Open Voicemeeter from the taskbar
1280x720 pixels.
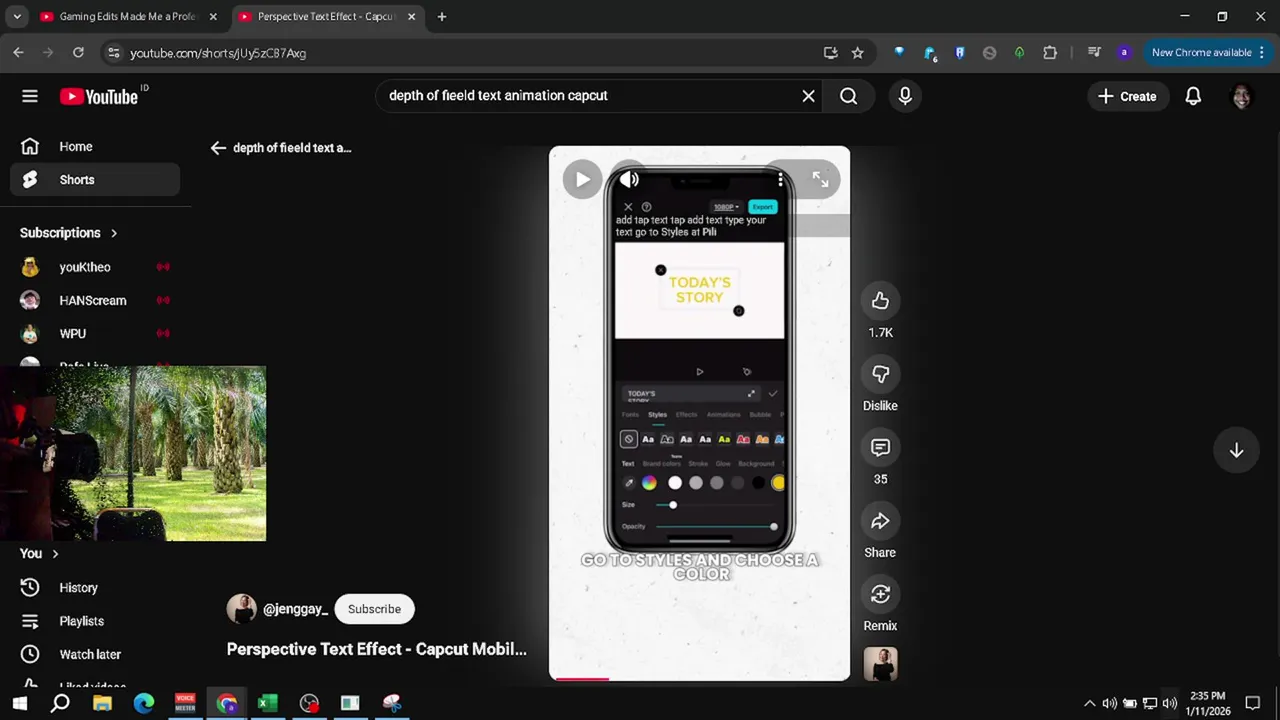point(185,703)
